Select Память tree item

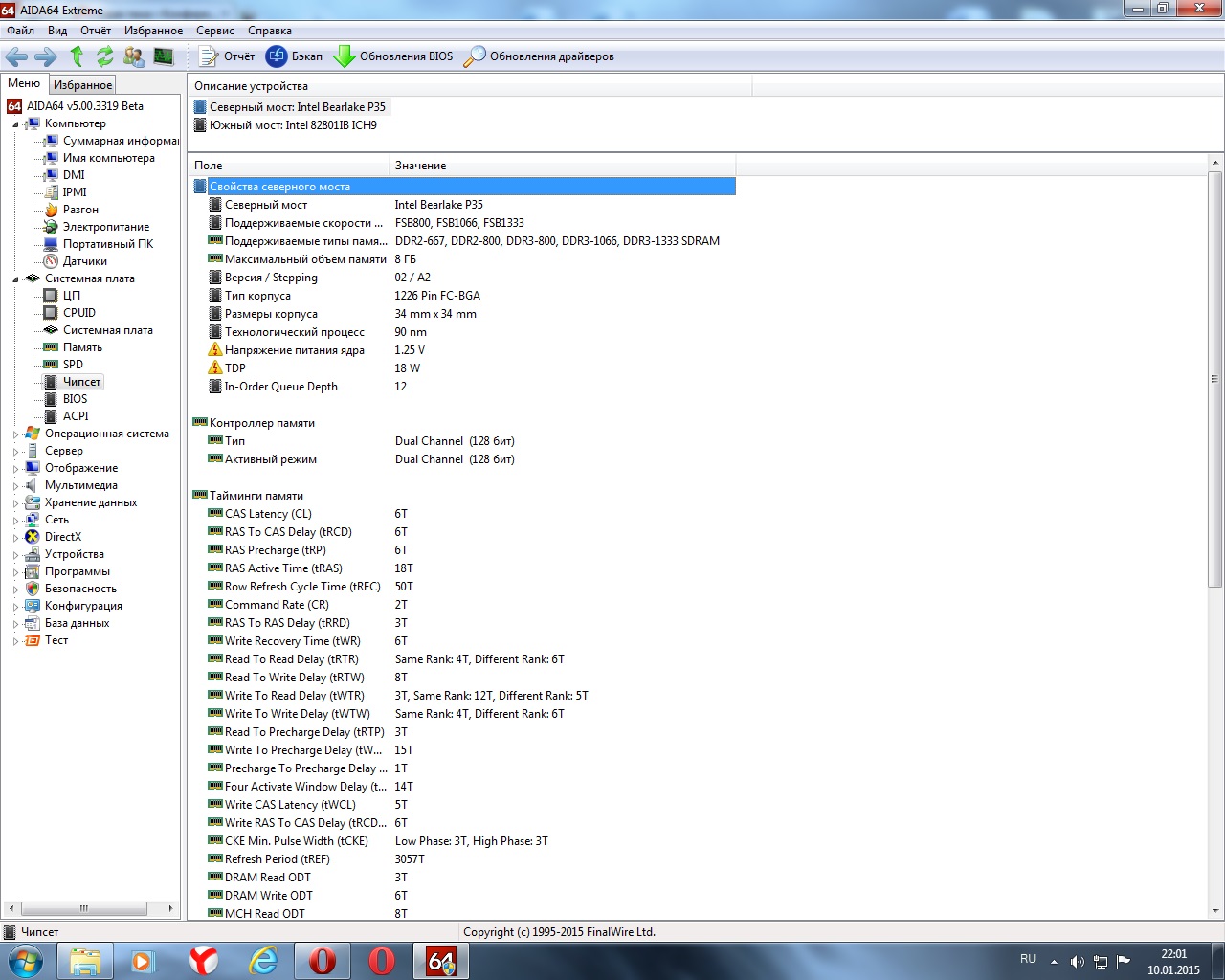click(x=82, y=347)
